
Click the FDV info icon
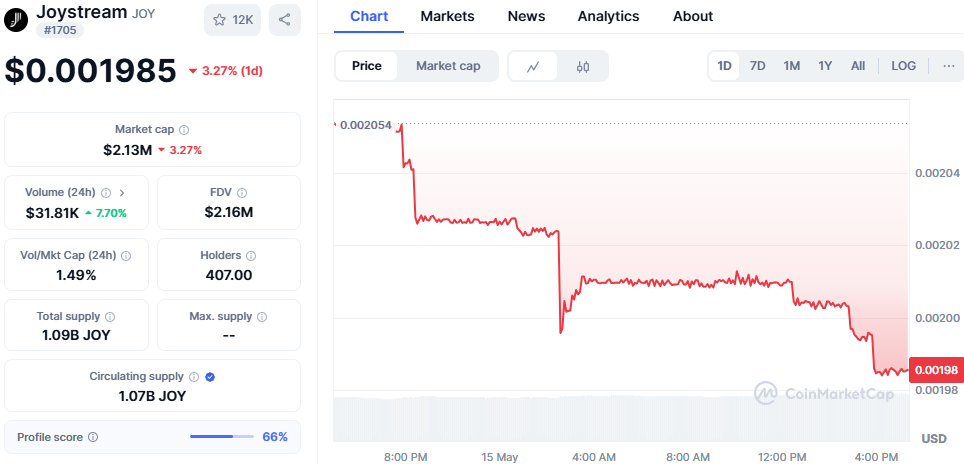[x=242, y=192]
